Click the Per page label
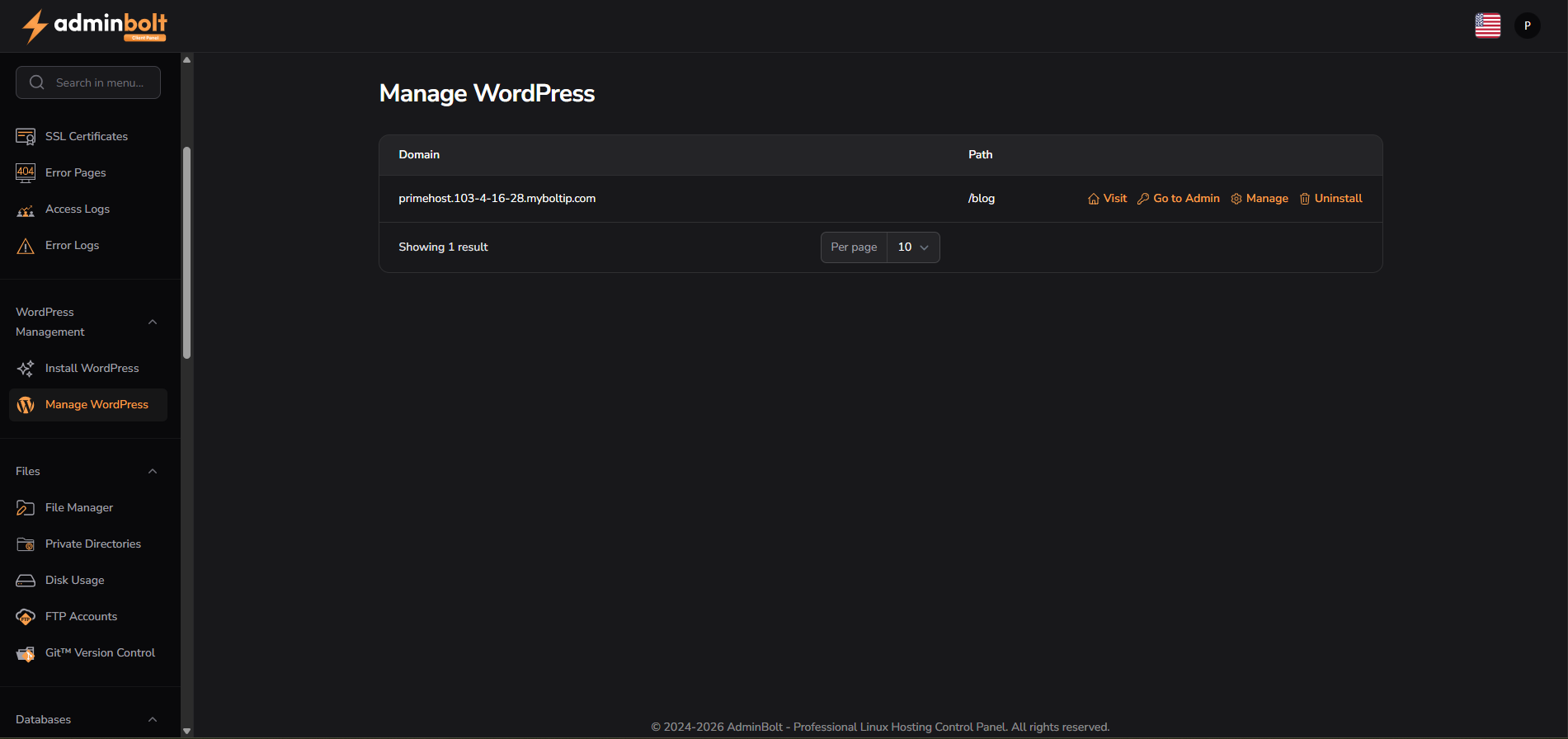 (854, 247)
